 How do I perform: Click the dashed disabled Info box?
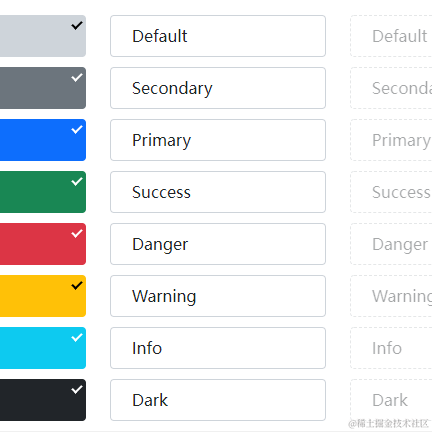pyautogui.click(x=391, y=348)
